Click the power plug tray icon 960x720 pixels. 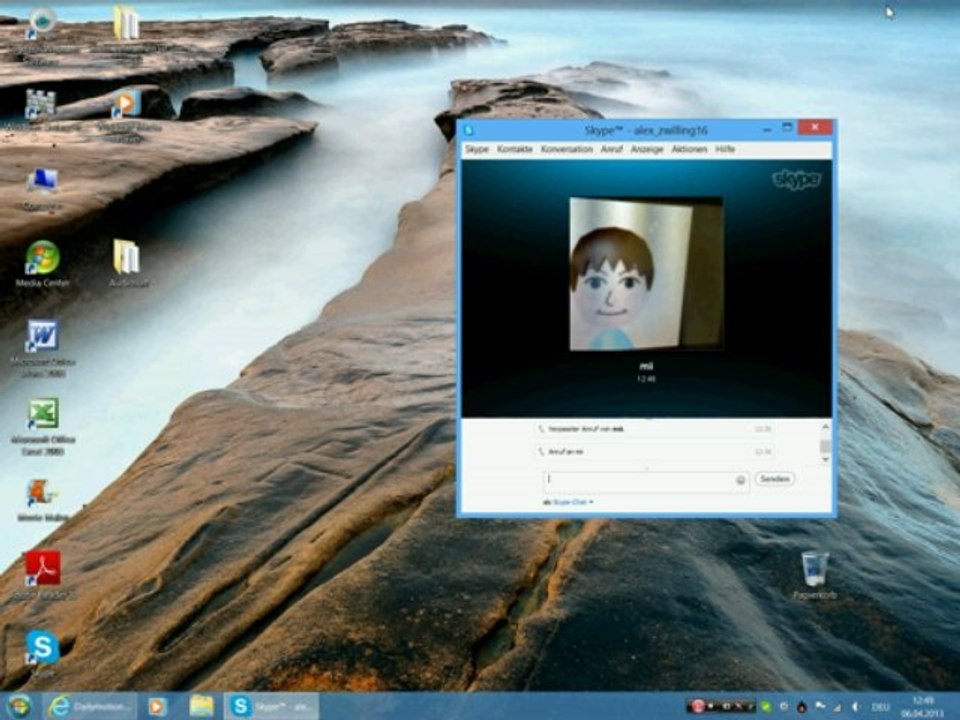[784, 707]
